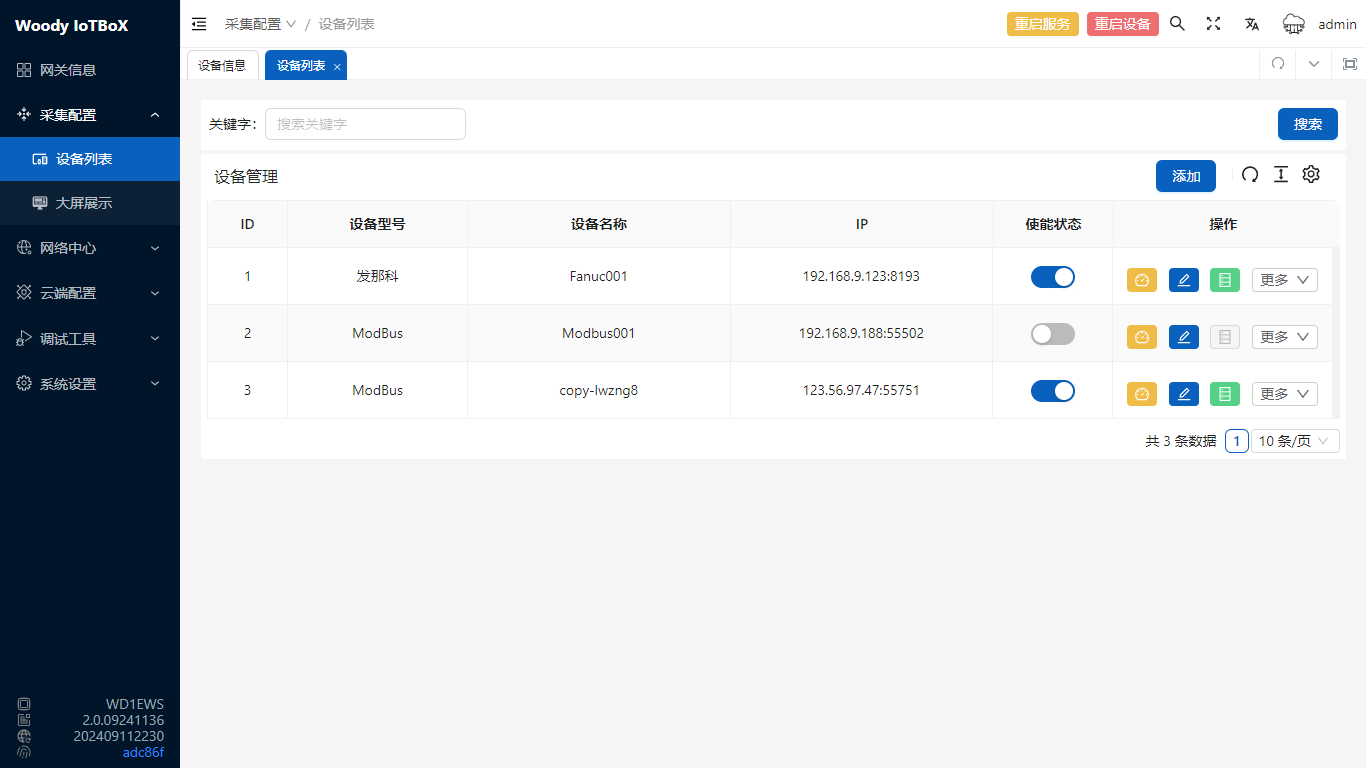The image size is (1366, 768).
Task: Open the 10 条/页 page size dropdown
Action: (x=1295, y=441)
